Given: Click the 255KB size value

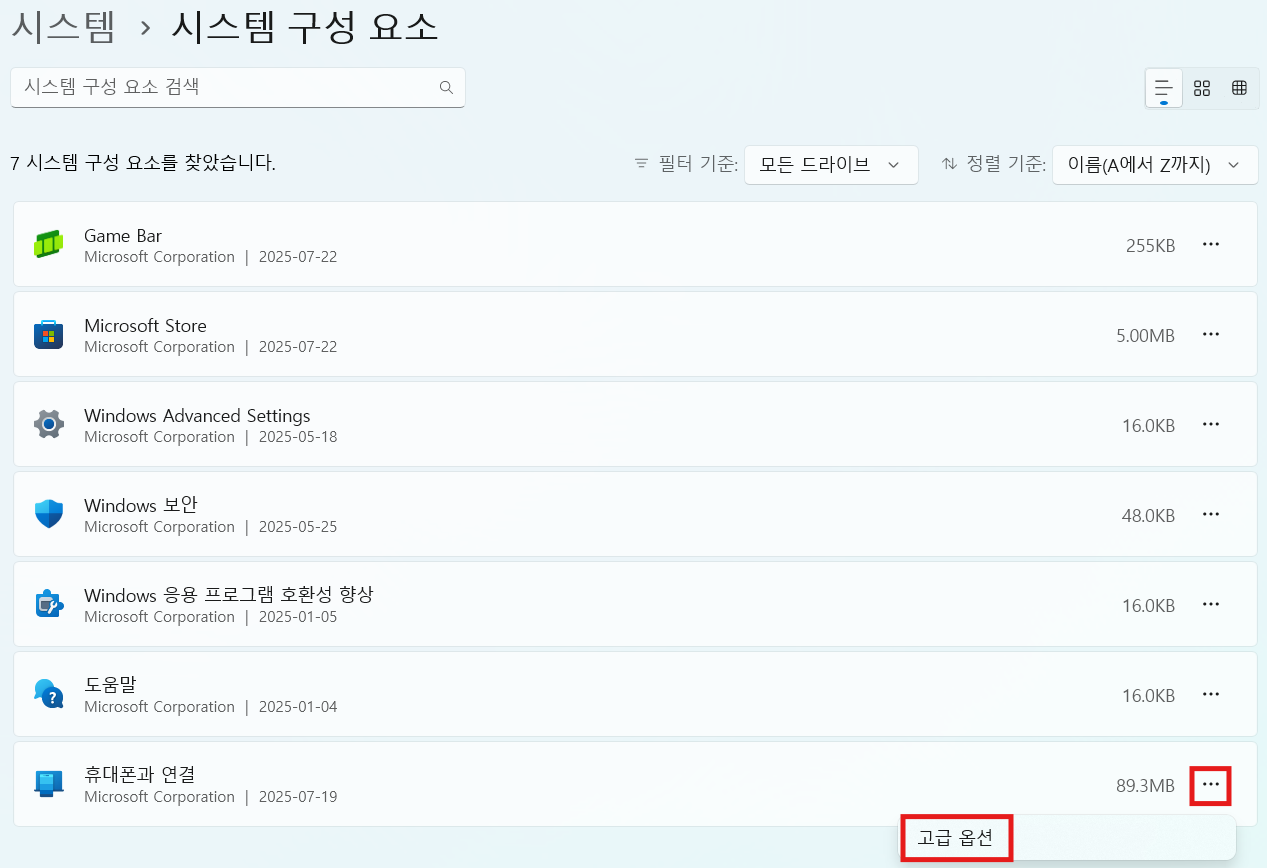Looking at the screenshot, I should (1150, 245).
